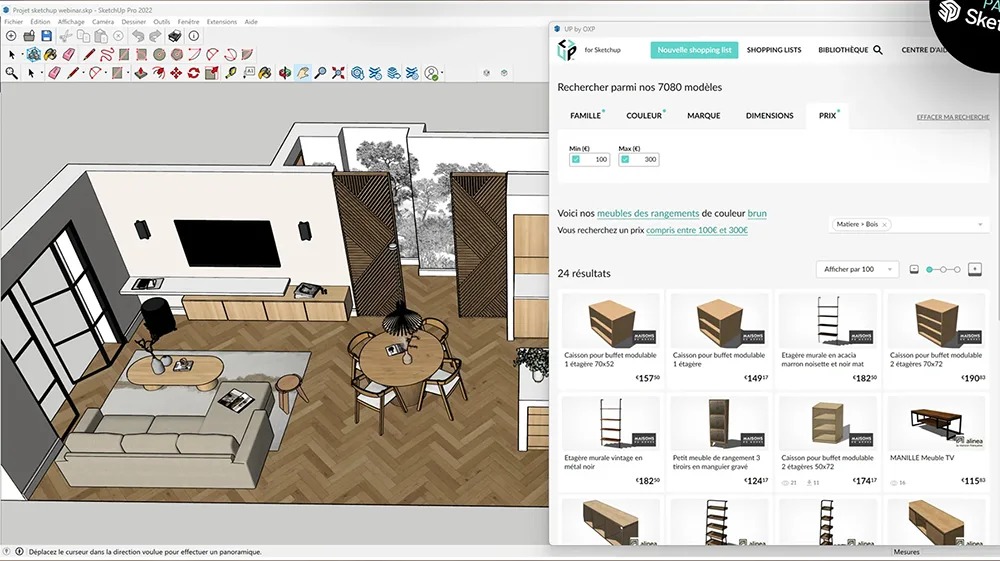Select Etagère murale en acacia product card
The image size is (1000, 561).
(828, 339)
